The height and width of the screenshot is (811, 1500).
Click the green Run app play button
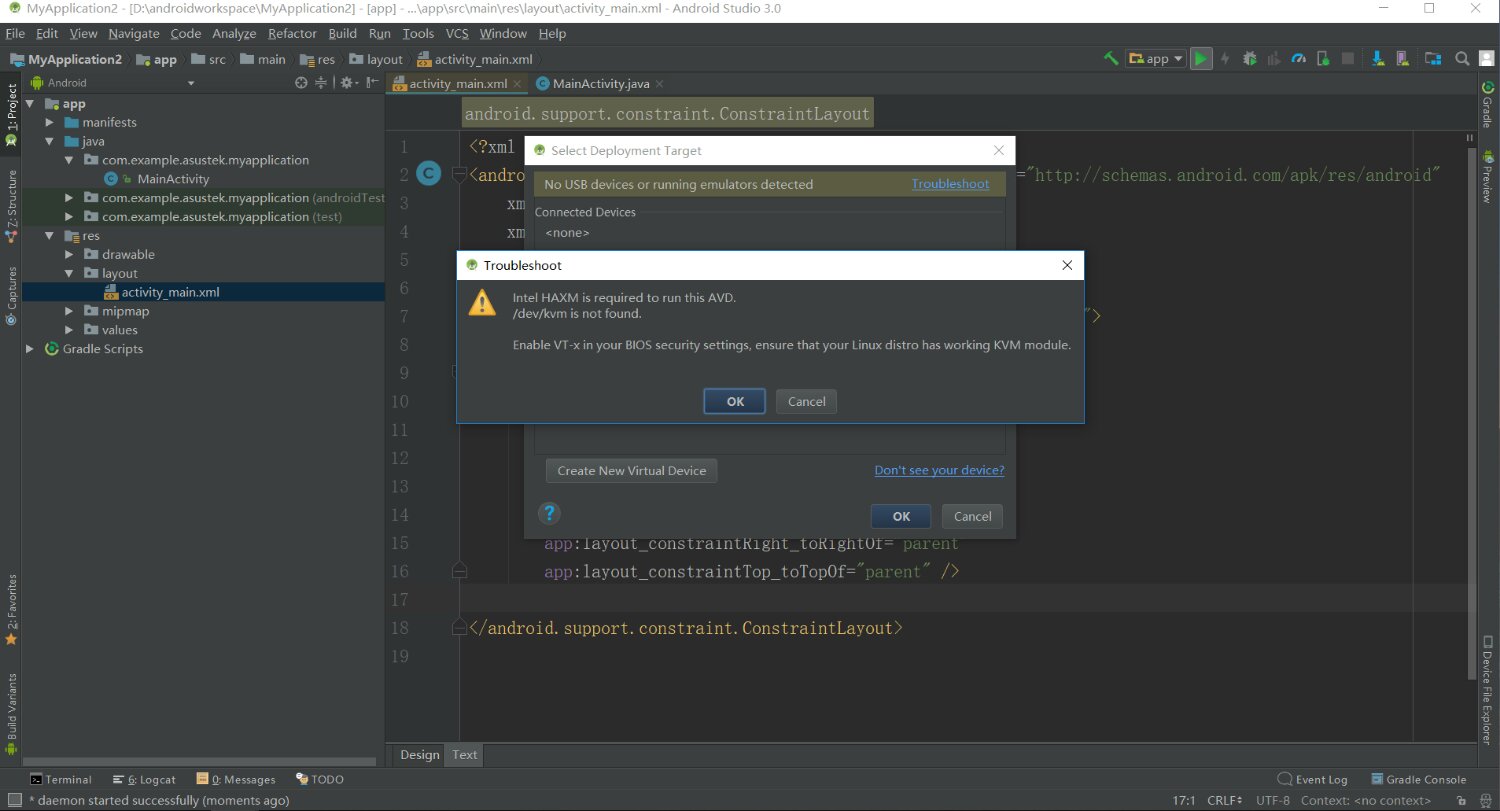pyautogui.click(x=1201, y=59)
